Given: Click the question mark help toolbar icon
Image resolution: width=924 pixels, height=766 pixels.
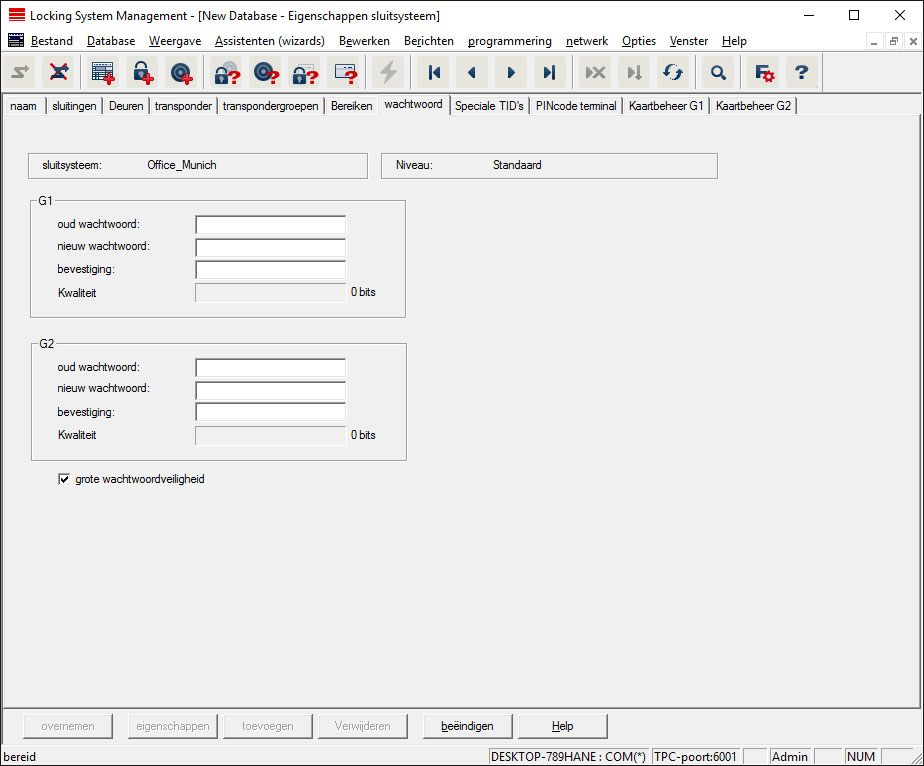Looking at the screenshot, I should (x=801, y=73).
